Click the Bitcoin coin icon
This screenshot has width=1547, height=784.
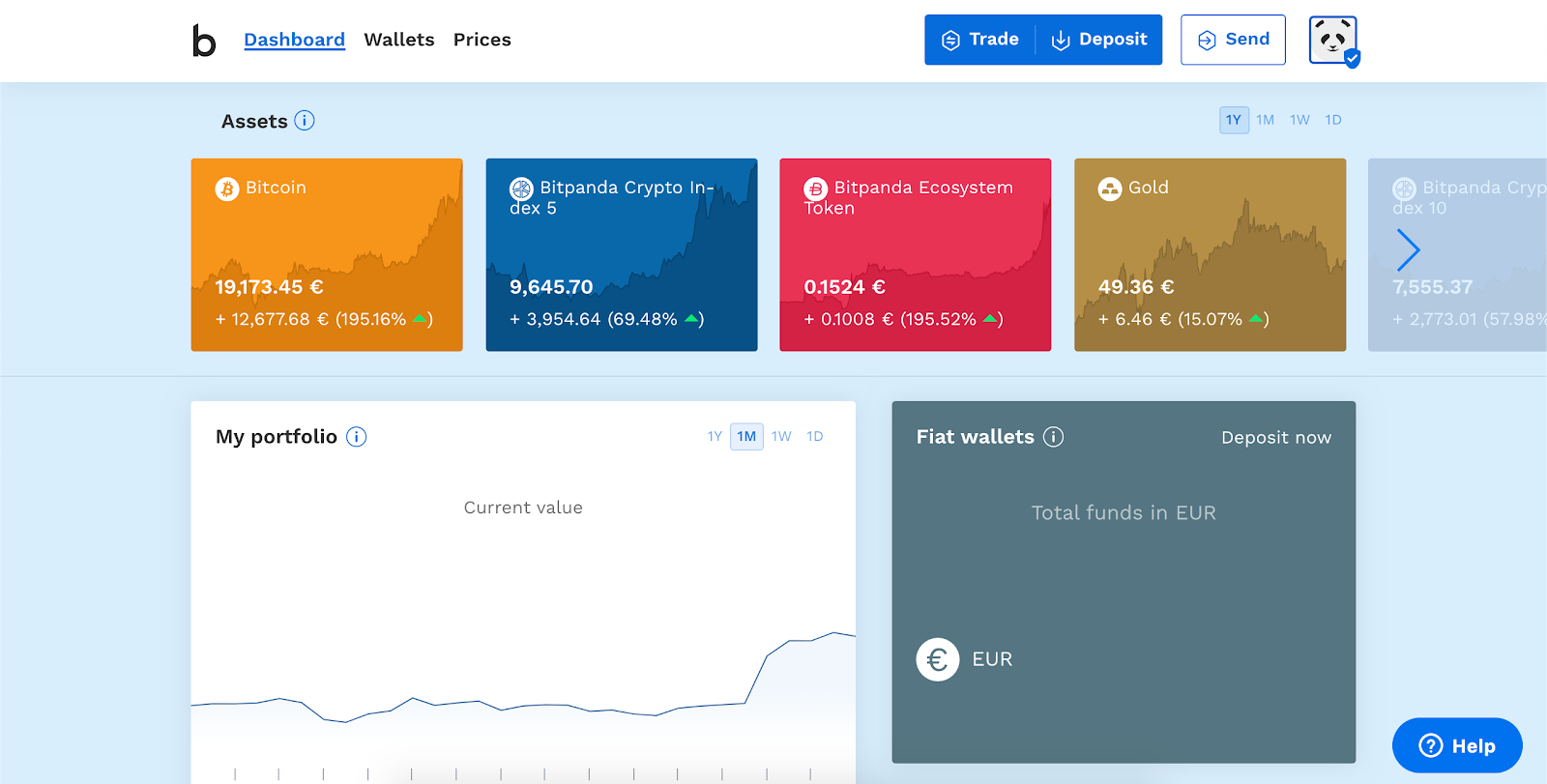pos(227,189)
